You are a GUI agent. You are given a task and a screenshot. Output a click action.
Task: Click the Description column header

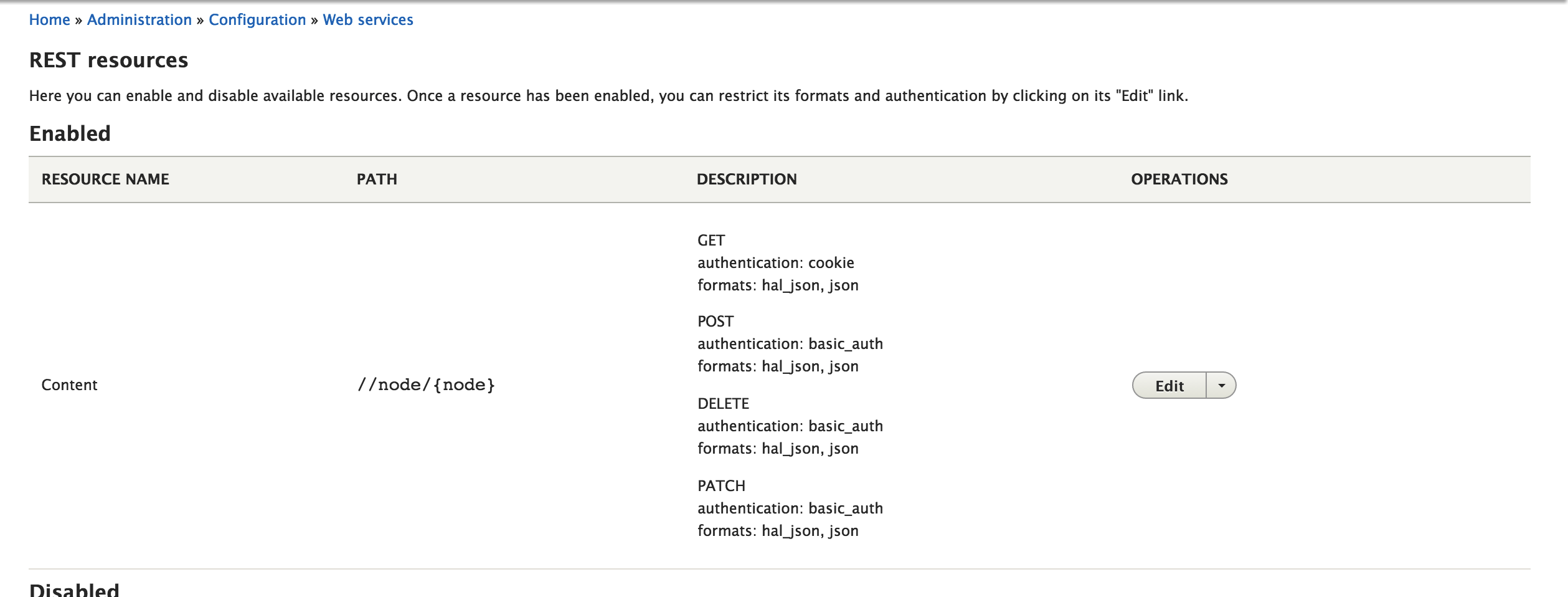[747, 179]
